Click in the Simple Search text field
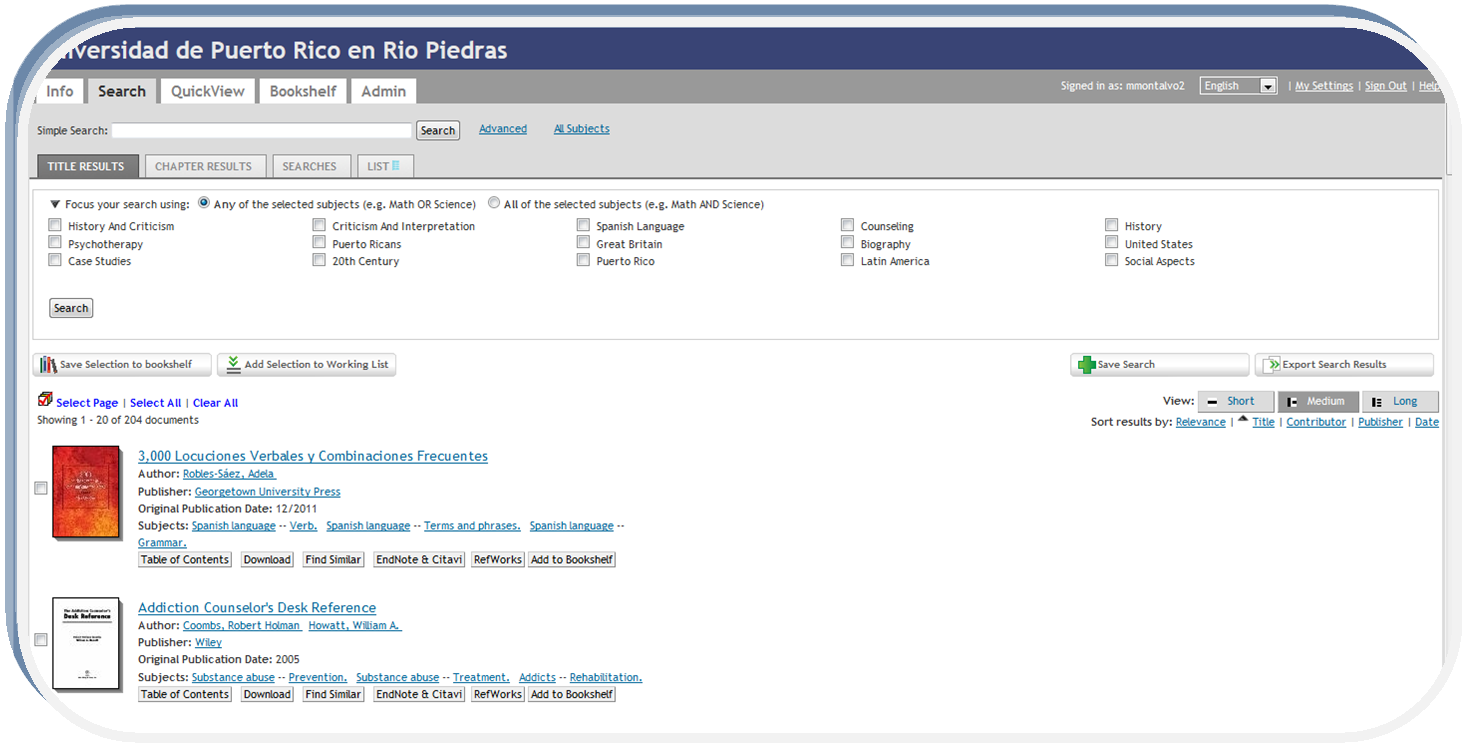This screenshot has height=748, width=1467. [x=261, y=131]
